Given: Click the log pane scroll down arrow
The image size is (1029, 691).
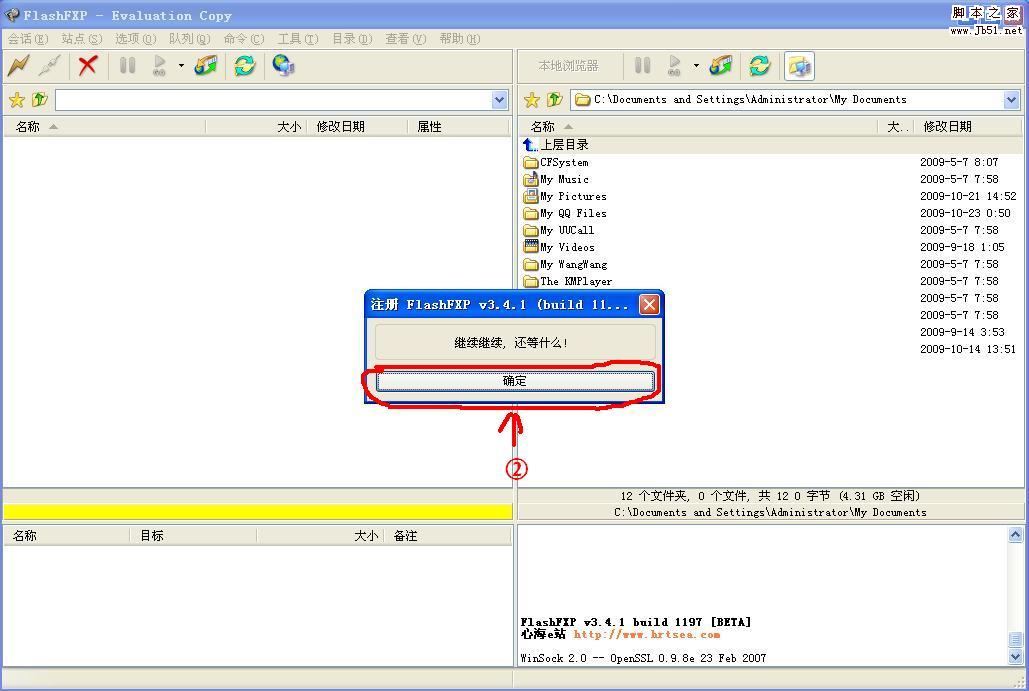Looking at the screenshot, I should (1016, 657).
